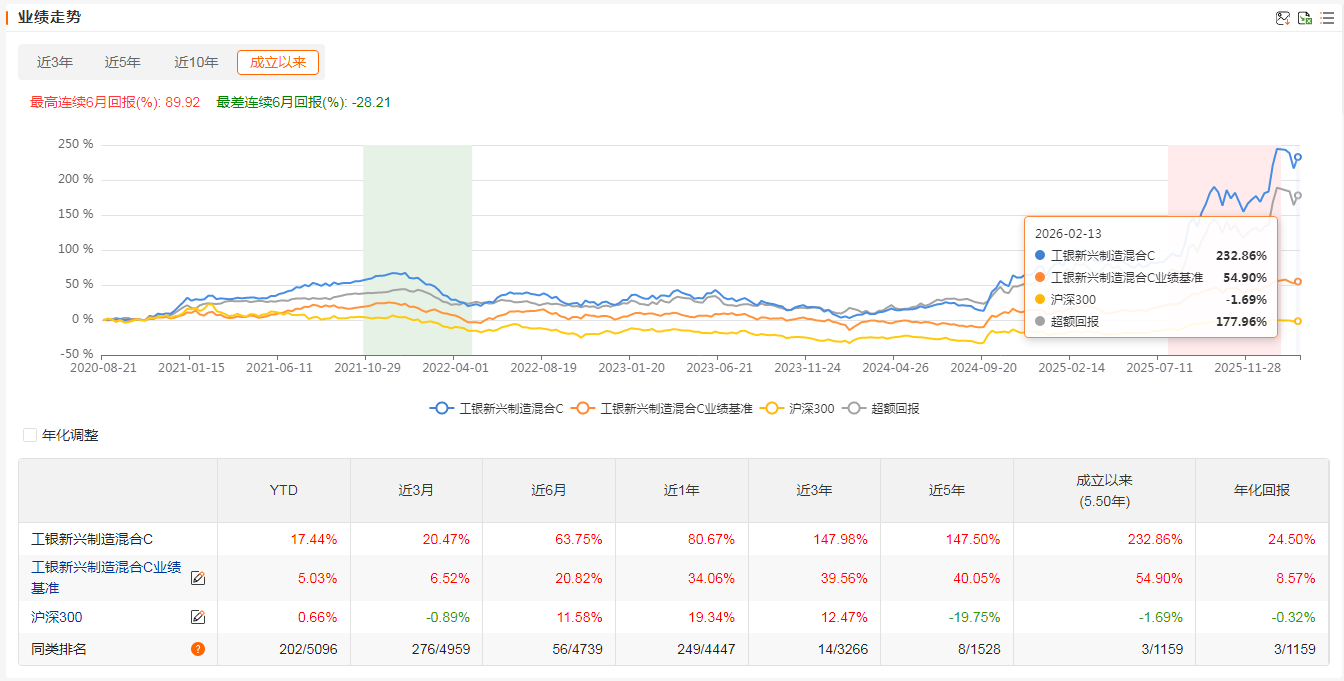This screenshot has height=681, width=1344.
Task: Click the 沪深300 0.66% YTD cell
Action: click(317, 617)
